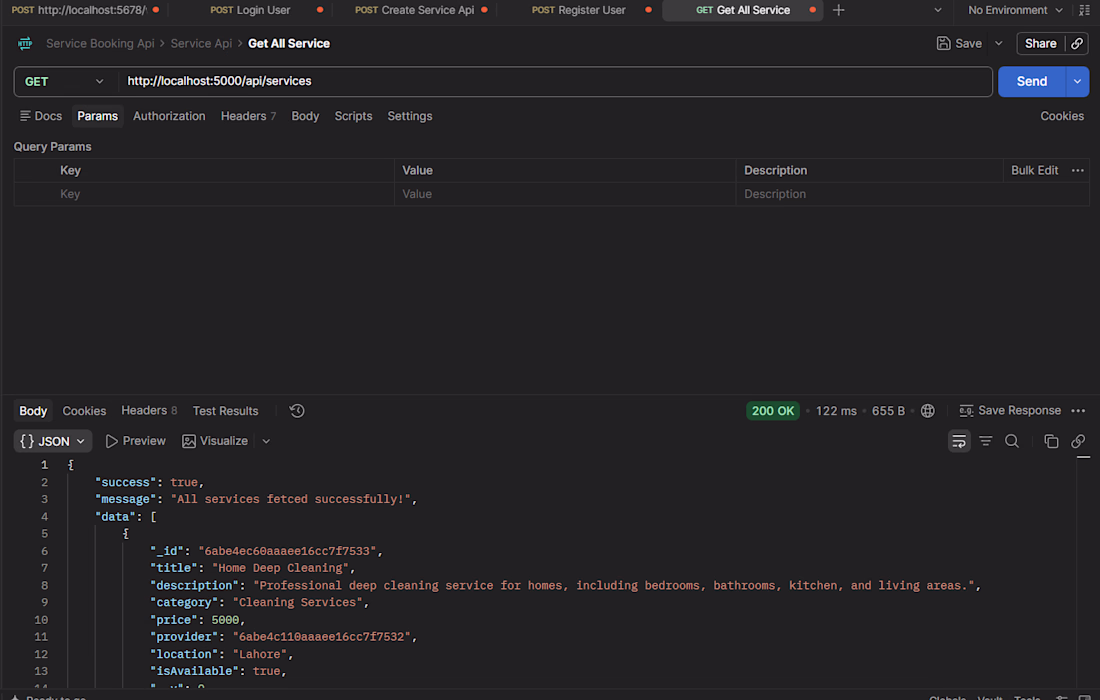Select the request Body tab
1100x700 pixels.
305,116
